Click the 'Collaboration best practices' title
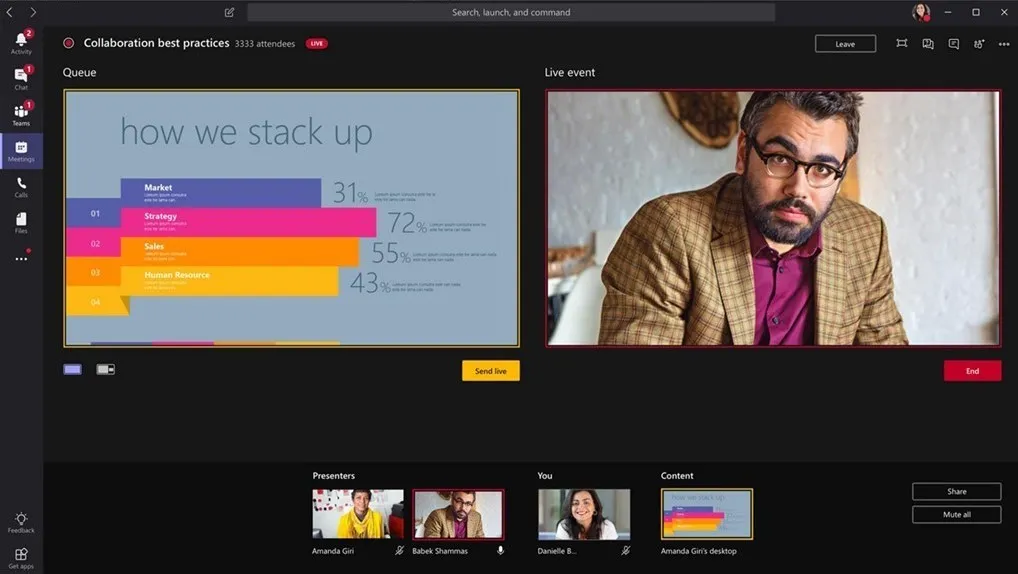Image resolution: width=1018 pixels, height=574 pixels. 156,43
